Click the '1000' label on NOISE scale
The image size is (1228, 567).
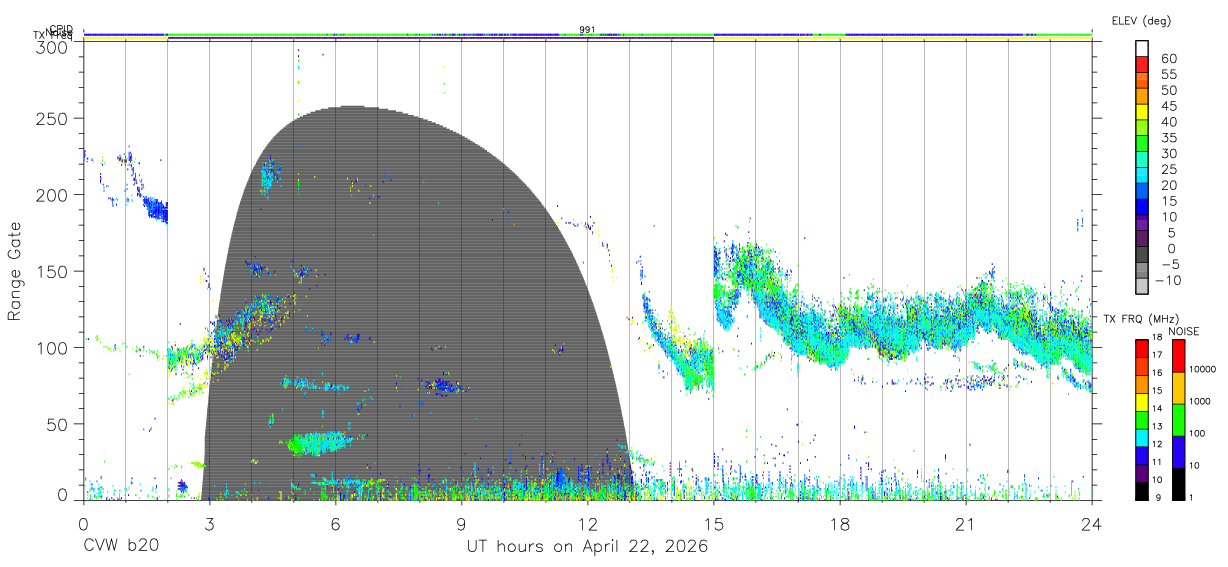1202,401
